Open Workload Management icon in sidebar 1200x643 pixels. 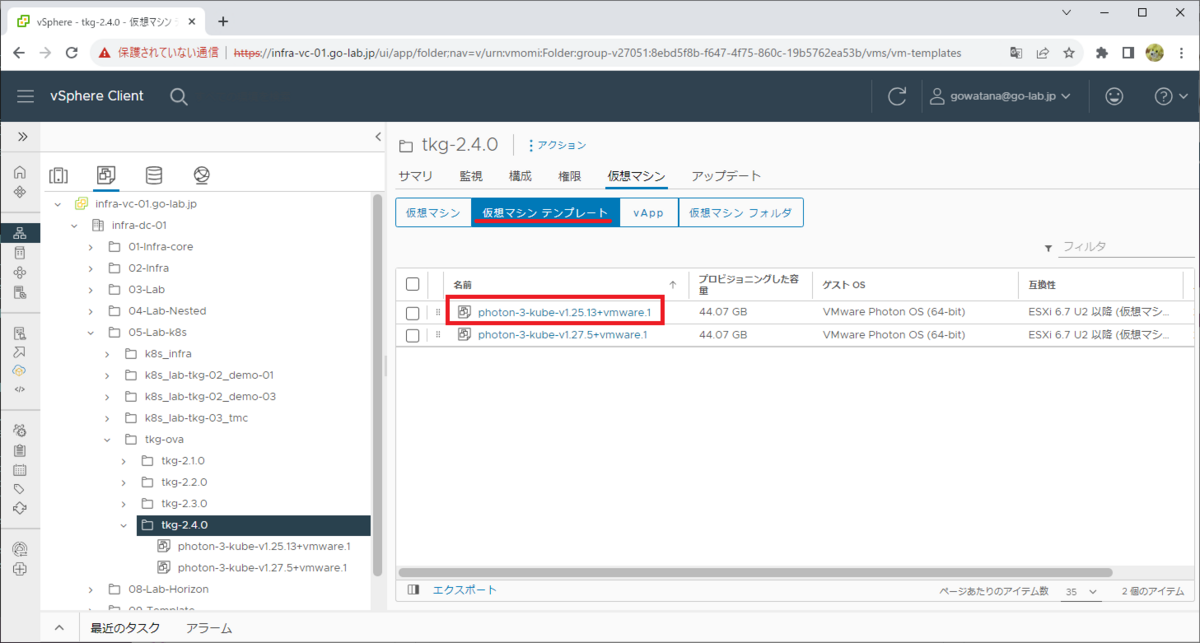click(x=20, y=272)
